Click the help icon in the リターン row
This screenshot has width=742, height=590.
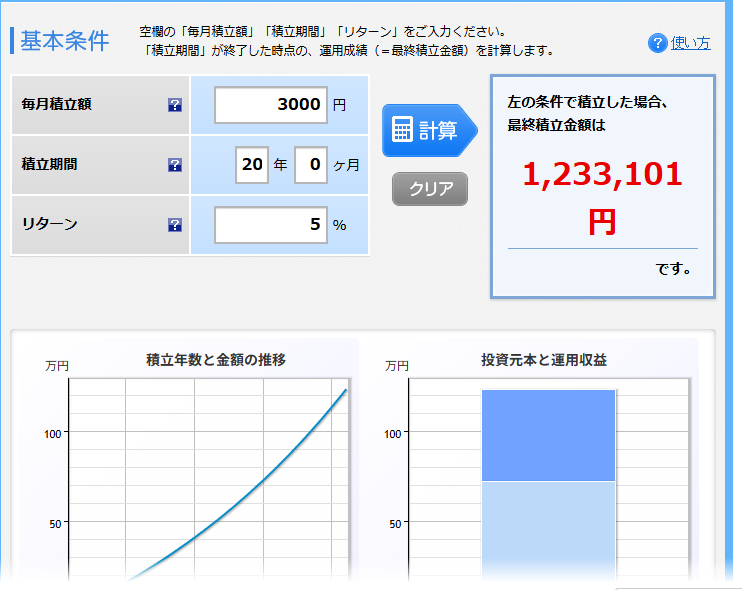tap(175, 225)
